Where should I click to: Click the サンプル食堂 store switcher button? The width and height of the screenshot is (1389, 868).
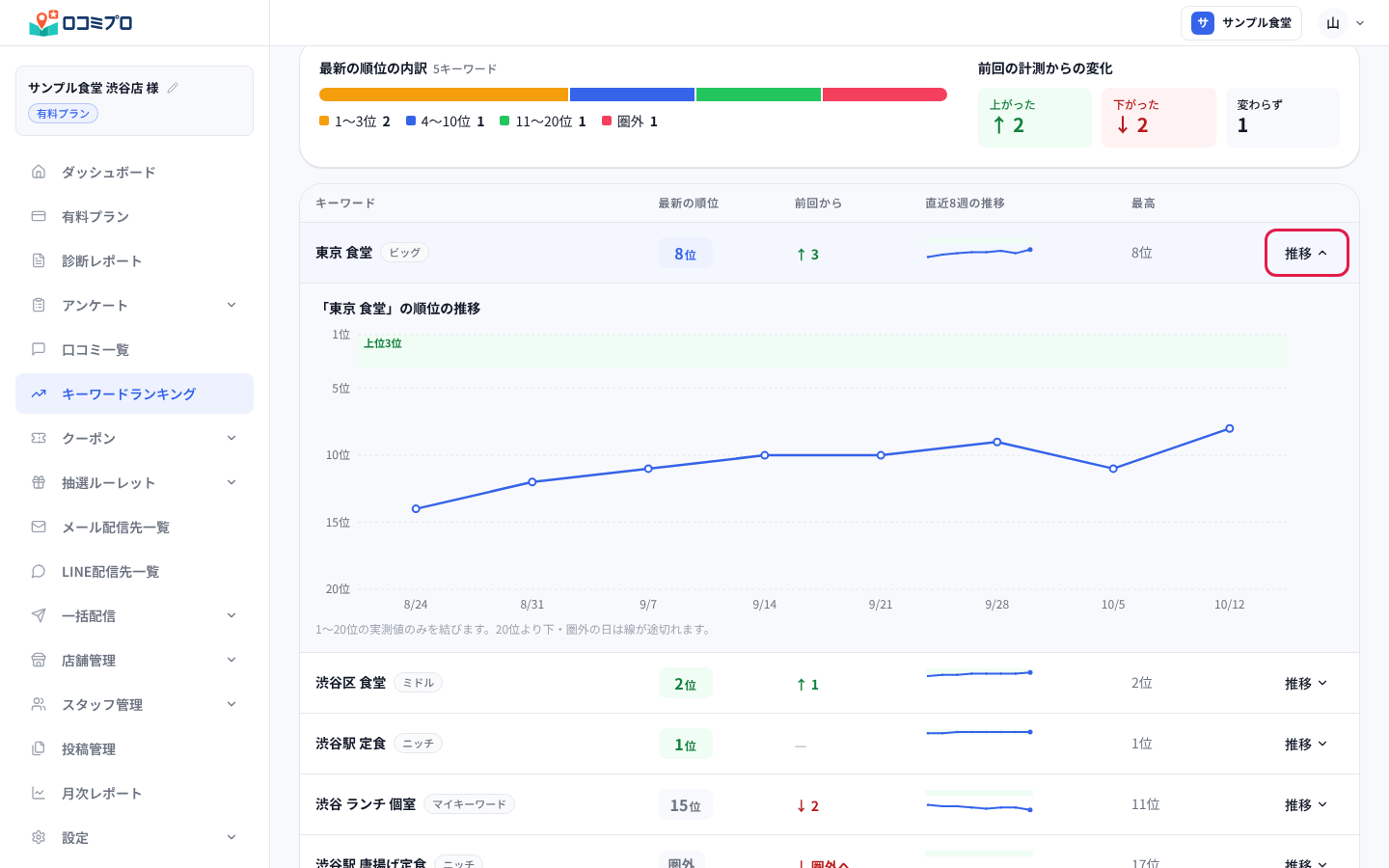(x=1241, y=23)
